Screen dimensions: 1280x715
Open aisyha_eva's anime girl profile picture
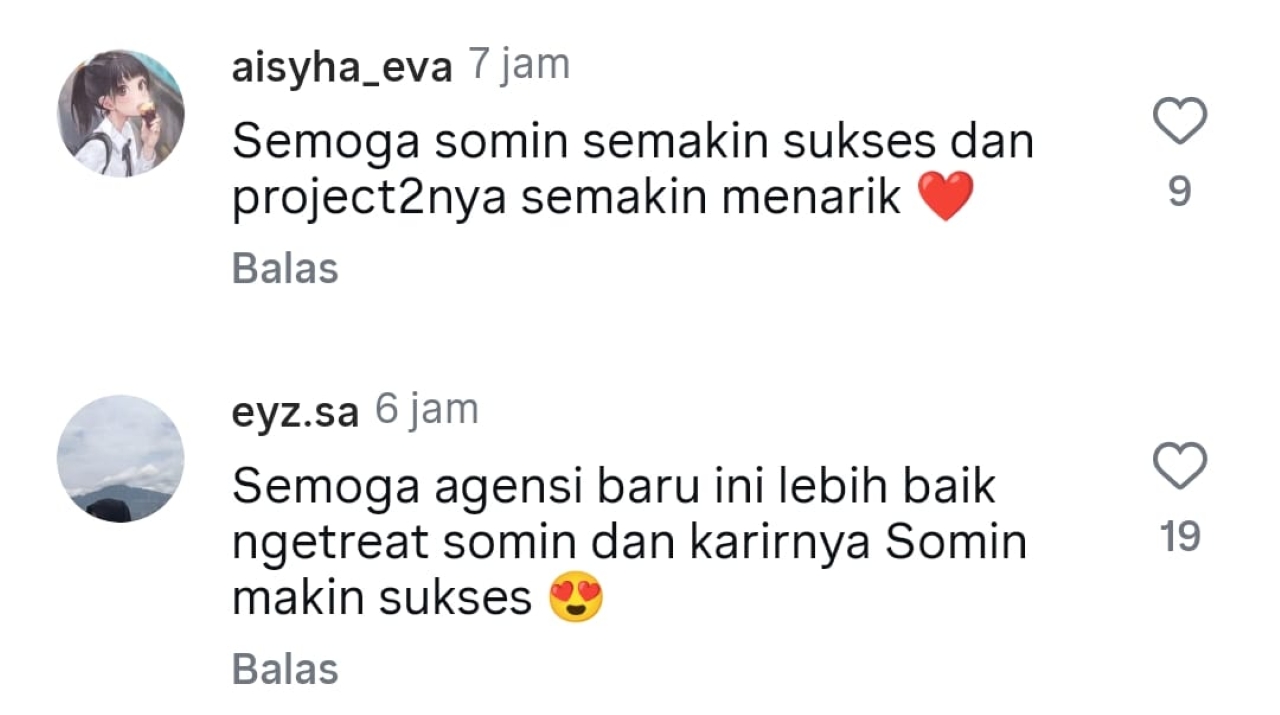pos(121,114)
